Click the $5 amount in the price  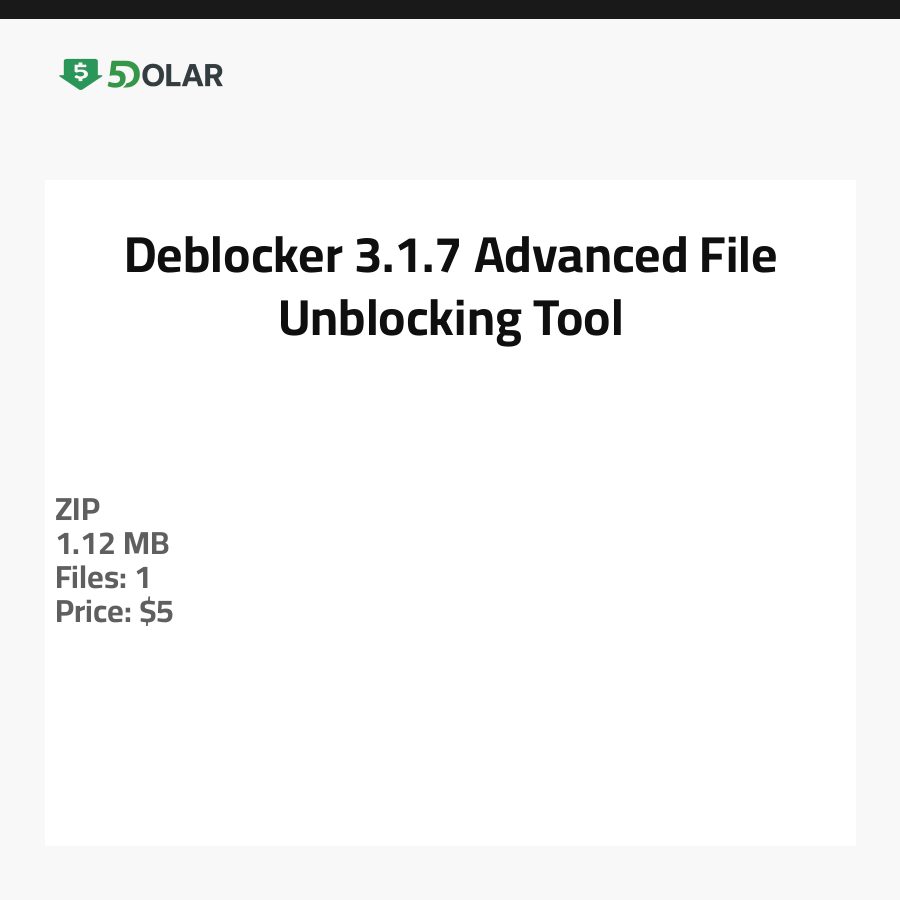[156, 612]
